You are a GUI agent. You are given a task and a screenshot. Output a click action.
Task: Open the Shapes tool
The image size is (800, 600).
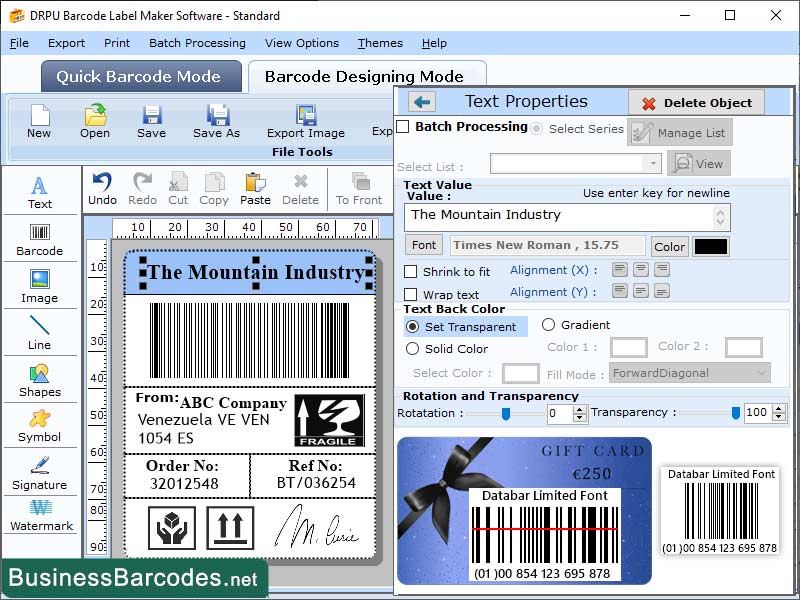[x=40, y=385]
